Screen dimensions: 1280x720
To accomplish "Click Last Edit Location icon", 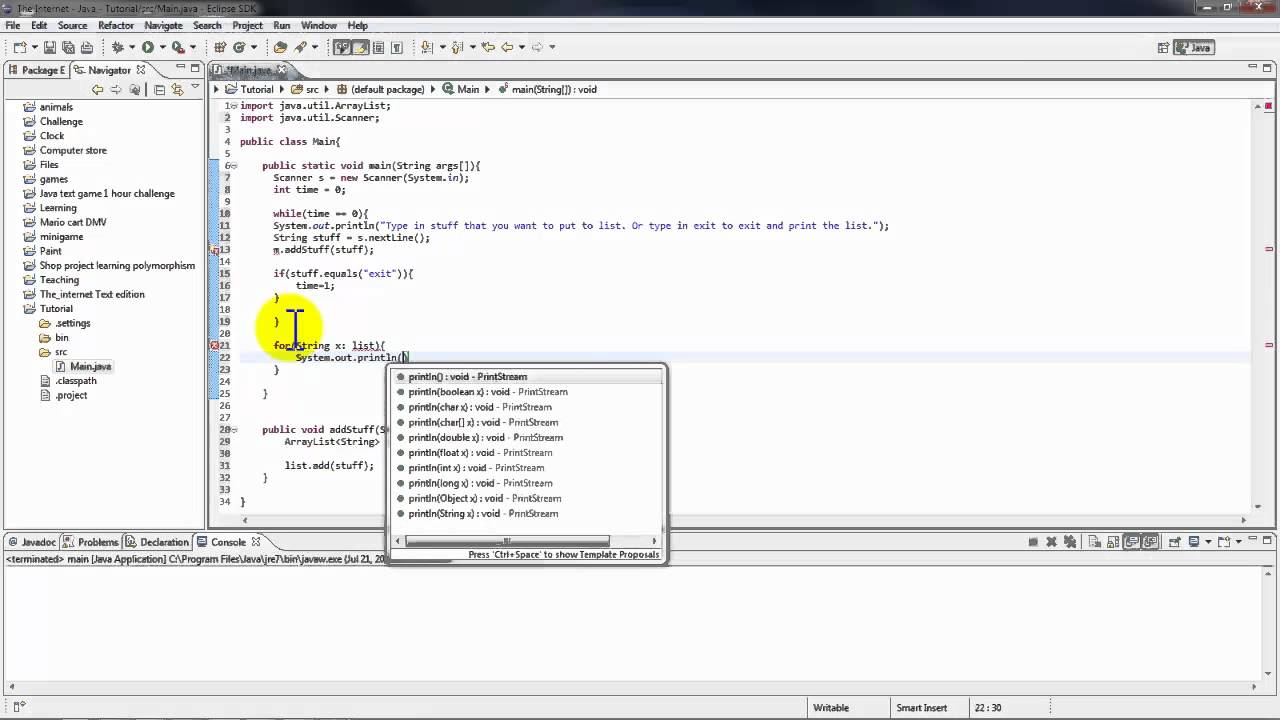I will coord(488,47).
